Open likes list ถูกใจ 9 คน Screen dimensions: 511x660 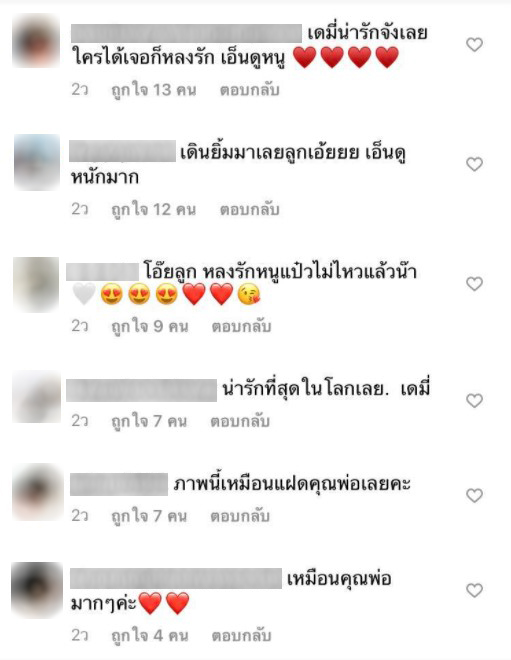[149, 327]
